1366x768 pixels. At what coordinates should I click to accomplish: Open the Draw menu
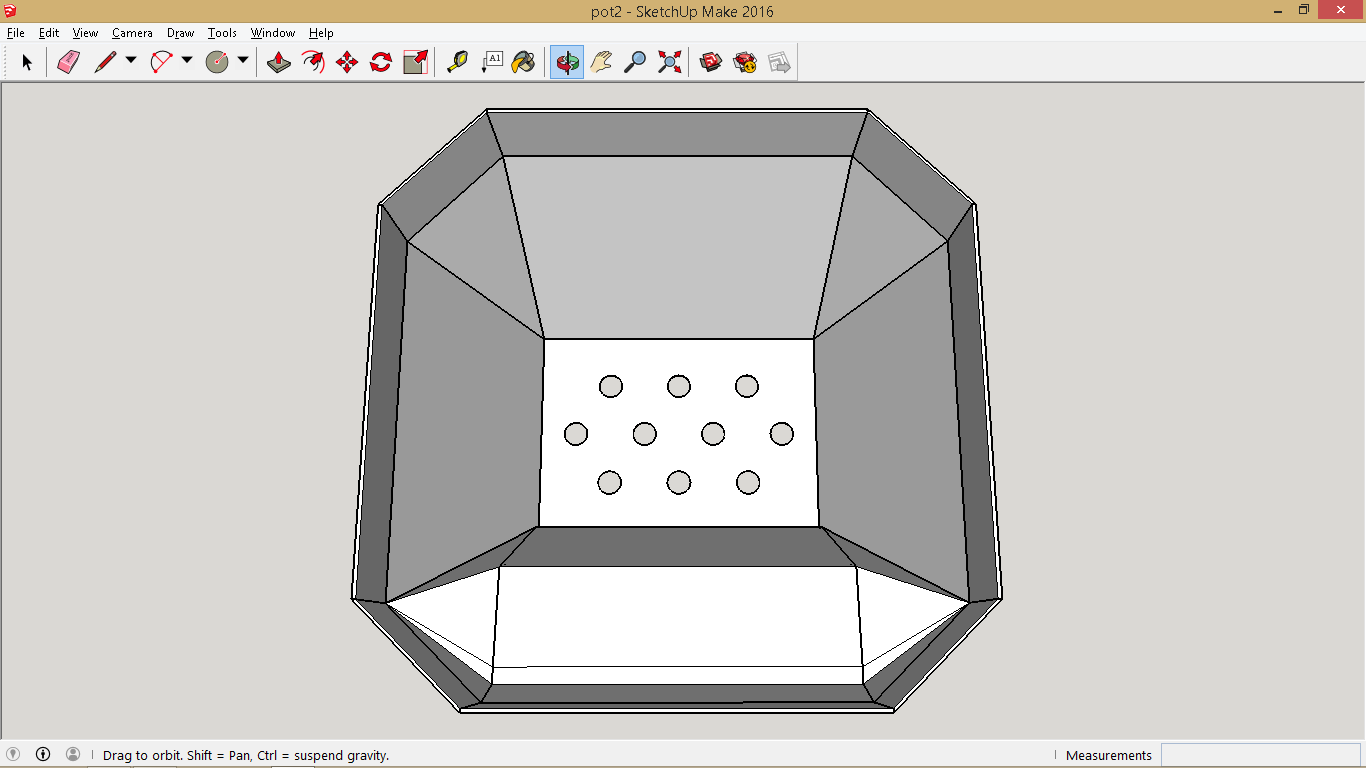pos(180,32)
